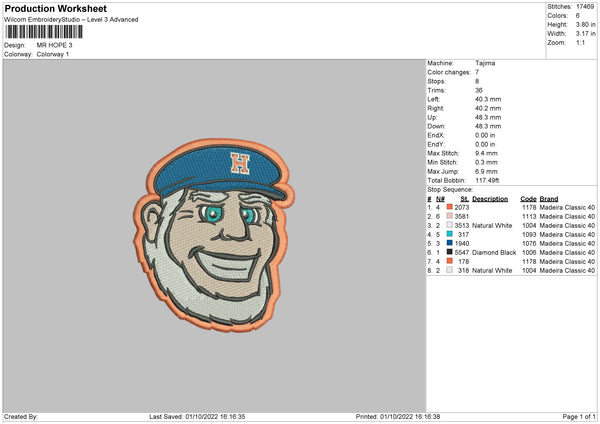The image size is (600, 424).
Task: Click the "Brand" column header
Action: tap(549, 199)
